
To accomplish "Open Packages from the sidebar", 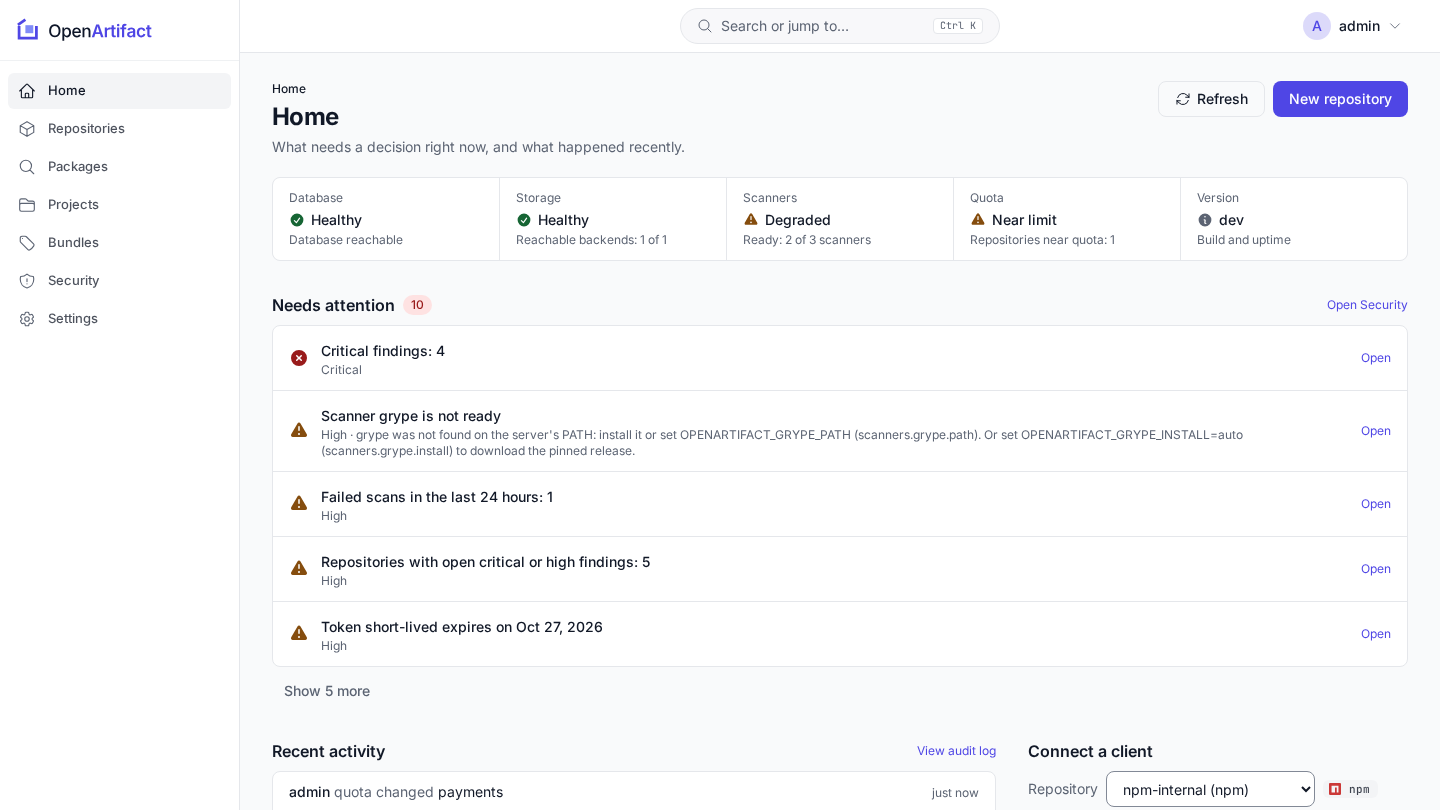I will pos(119,167).
